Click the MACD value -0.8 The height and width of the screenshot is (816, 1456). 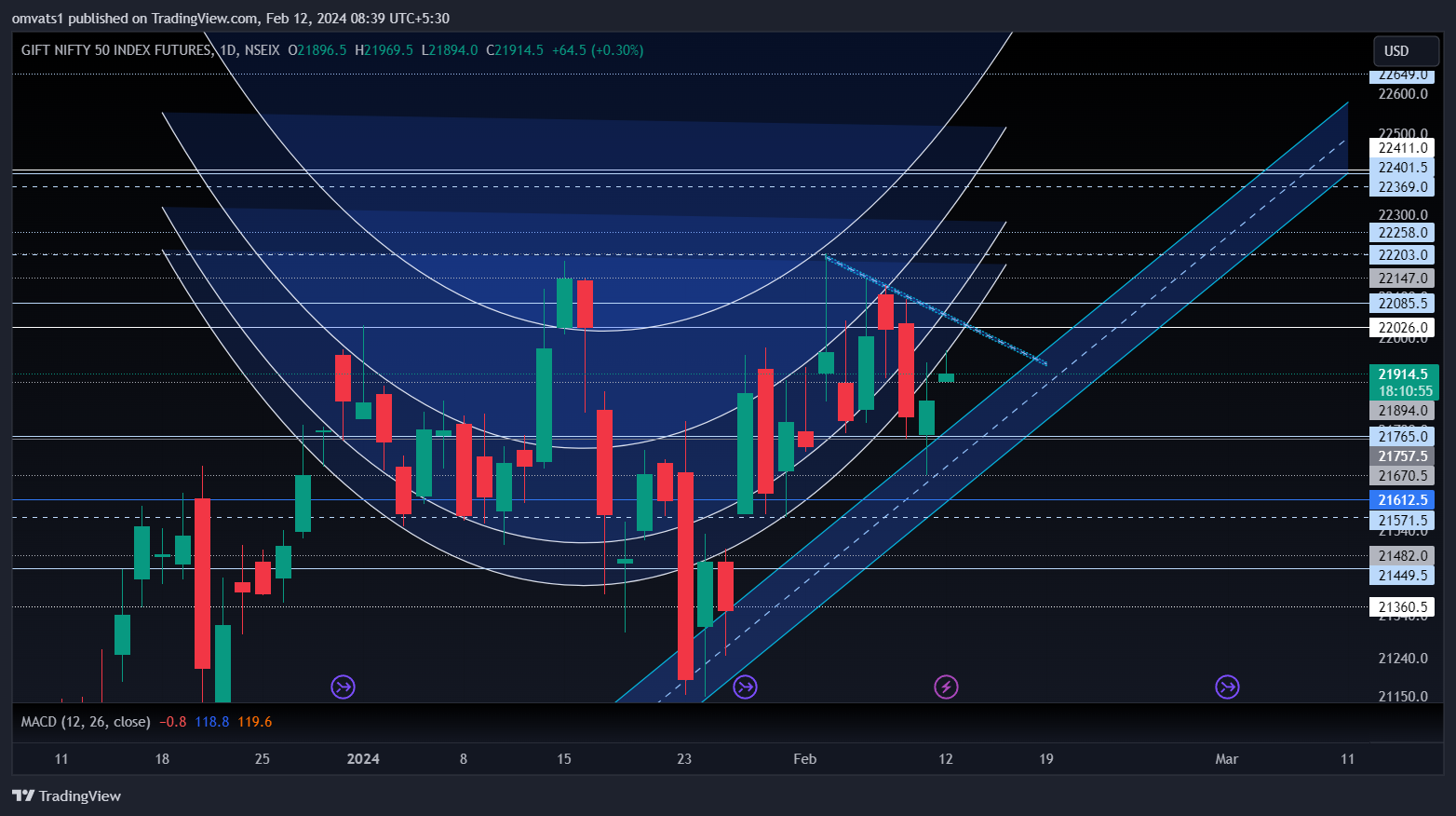pos(172,722)
